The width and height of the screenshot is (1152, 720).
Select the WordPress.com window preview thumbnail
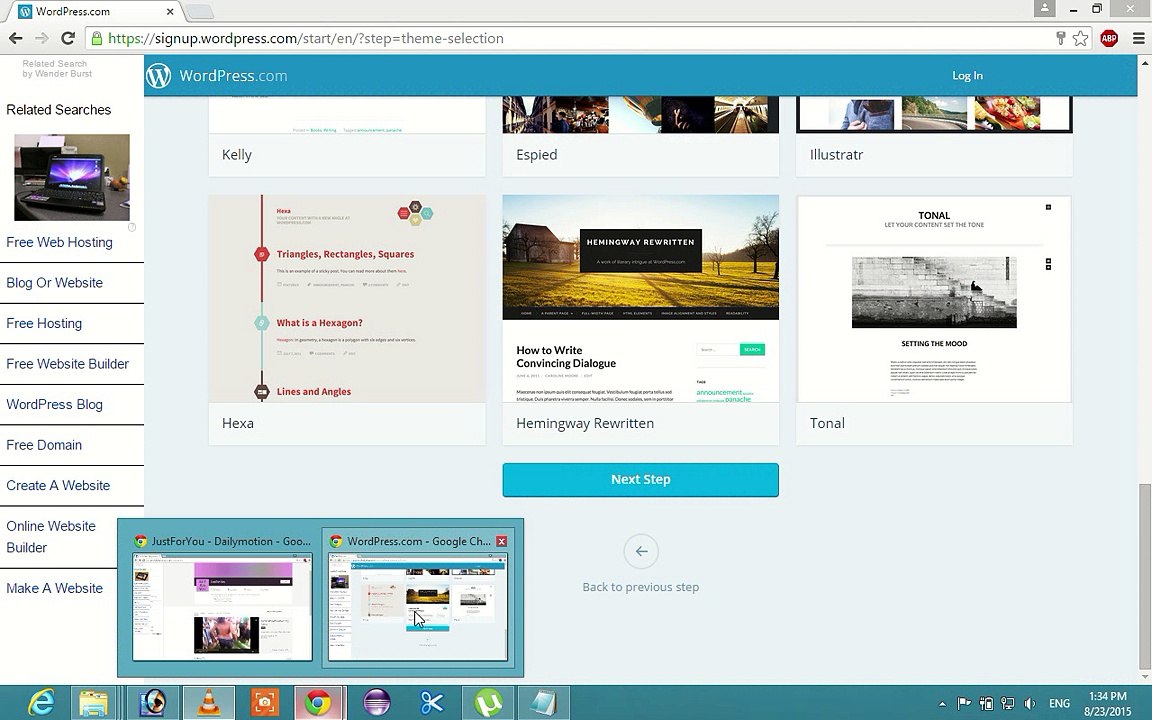pyautogui.click(x=417, y=599)
